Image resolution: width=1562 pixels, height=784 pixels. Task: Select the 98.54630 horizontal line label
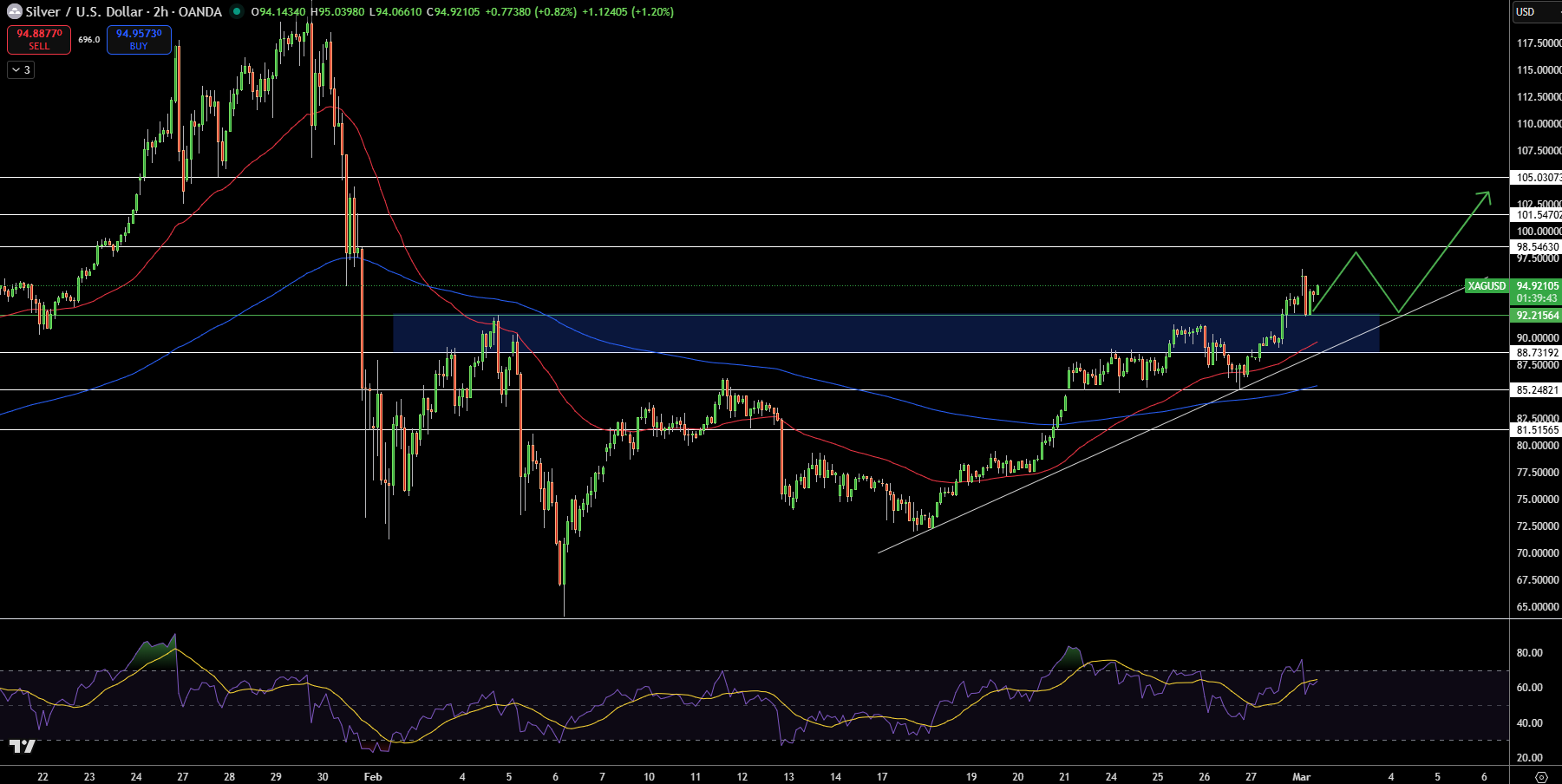[1537, 247]
